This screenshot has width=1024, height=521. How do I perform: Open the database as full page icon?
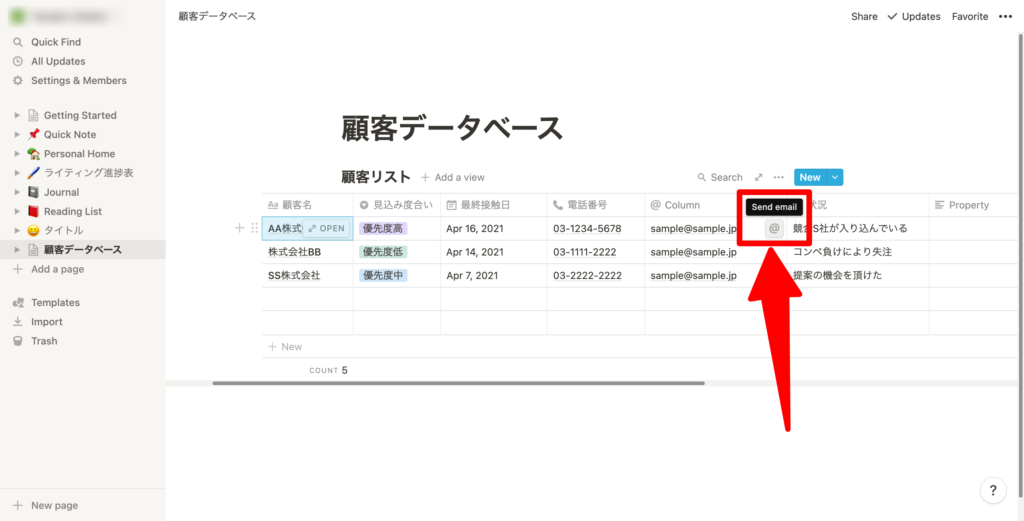click(759, 177)
